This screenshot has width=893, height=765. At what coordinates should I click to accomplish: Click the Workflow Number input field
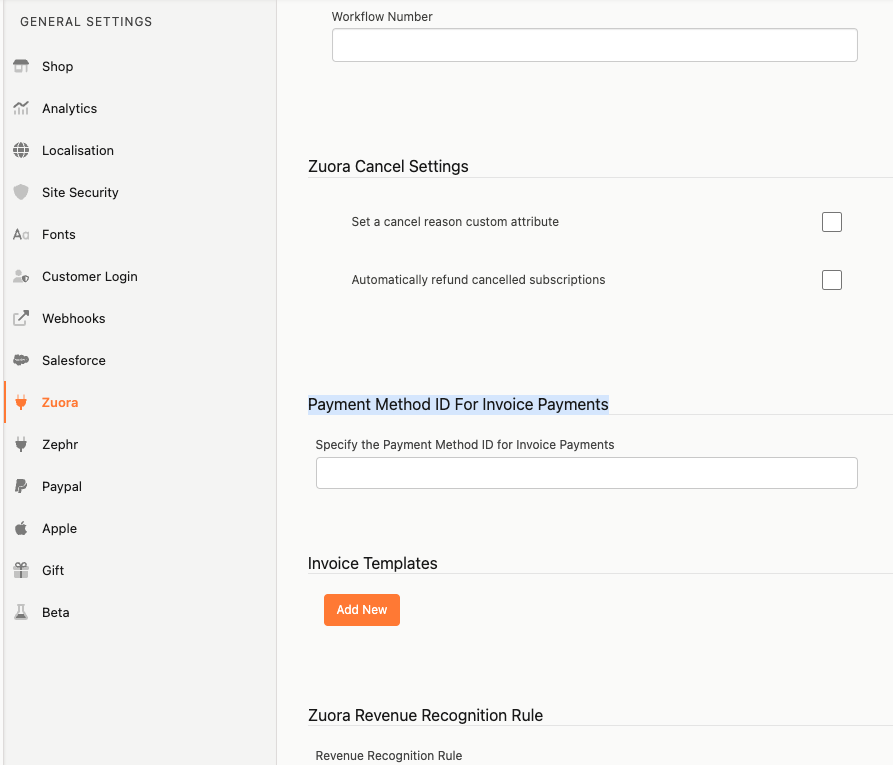(594, 45)
